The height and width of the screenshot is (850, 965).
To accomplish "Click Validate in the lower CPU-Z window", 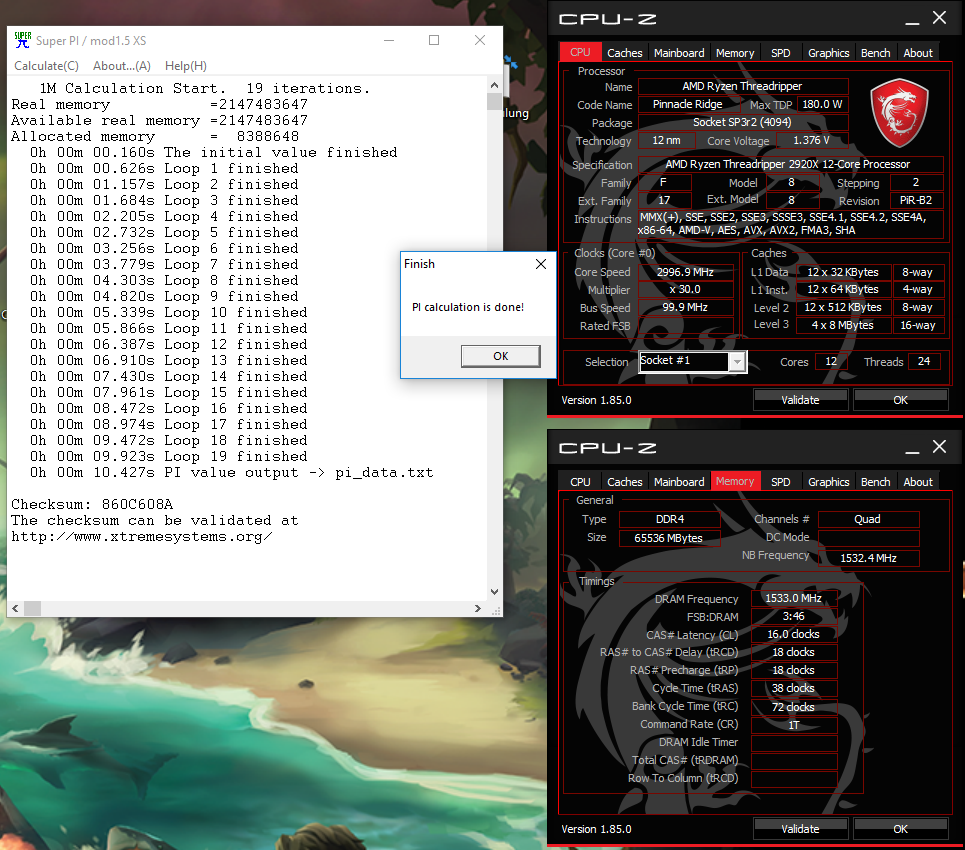I will pos(800,829).
